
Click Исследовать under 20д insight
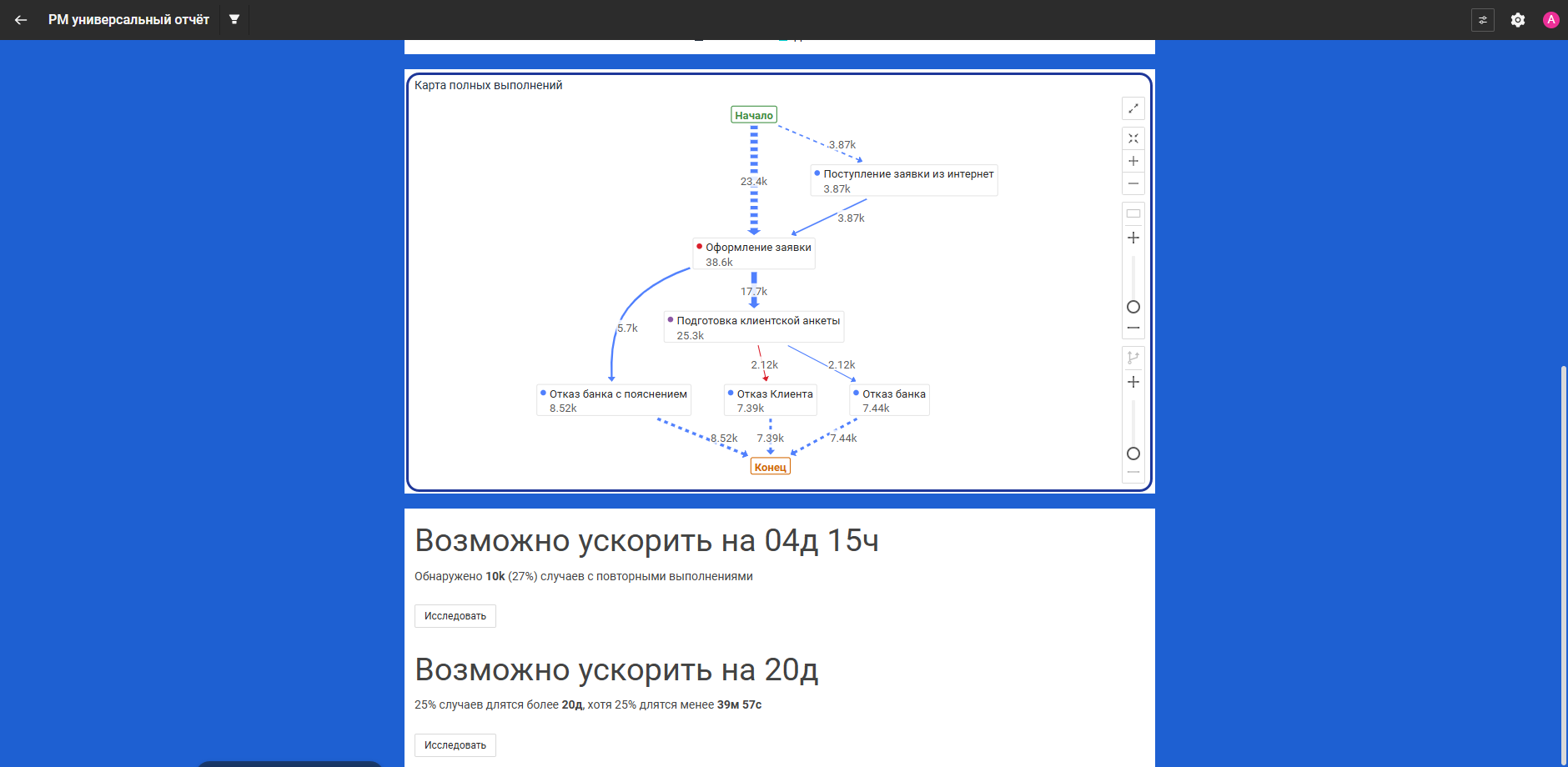coord(455,745)
